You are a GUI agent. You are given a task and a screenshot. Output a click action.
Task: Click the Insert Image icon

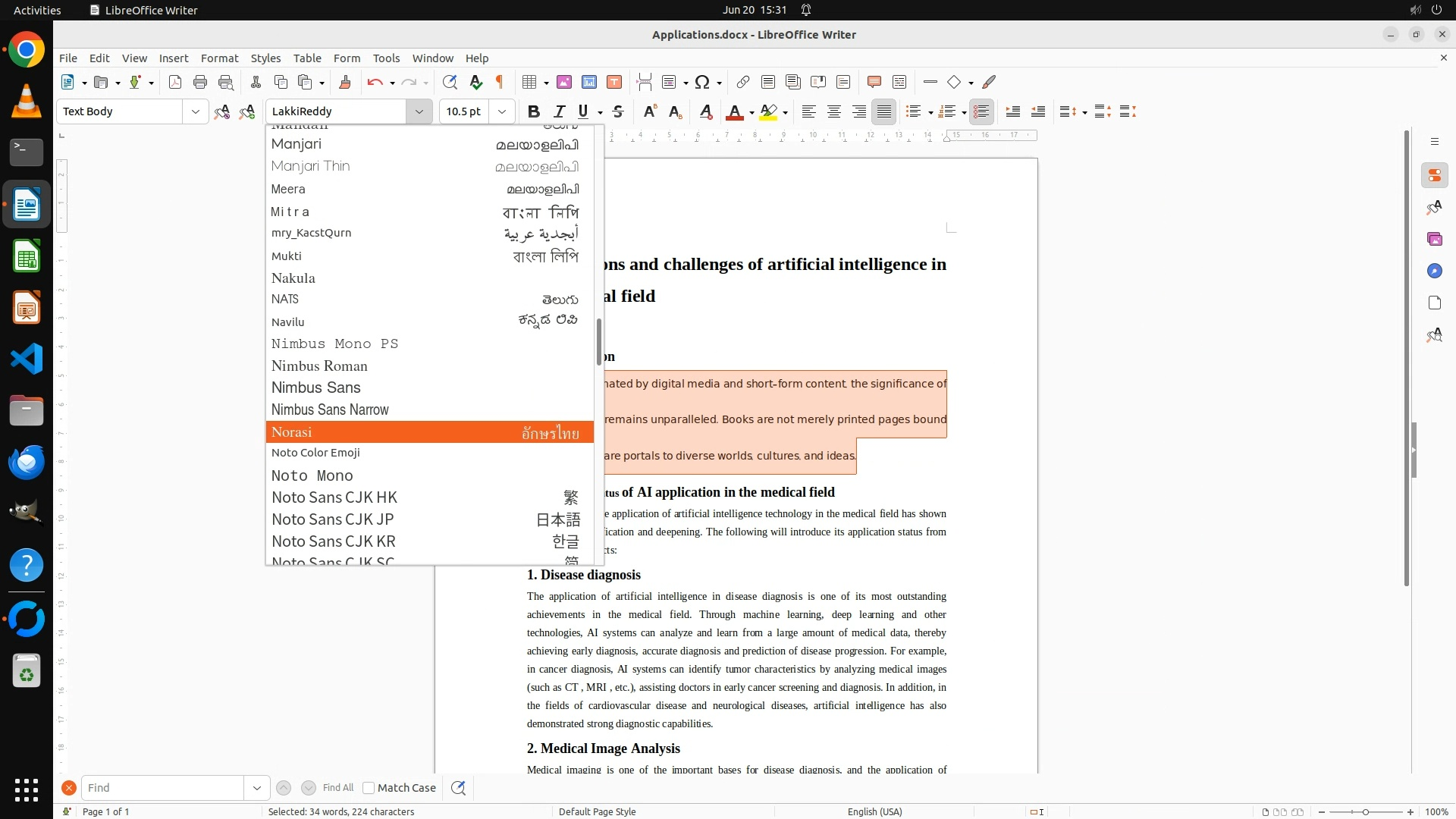pyautogui.click(x=564, y=82)
